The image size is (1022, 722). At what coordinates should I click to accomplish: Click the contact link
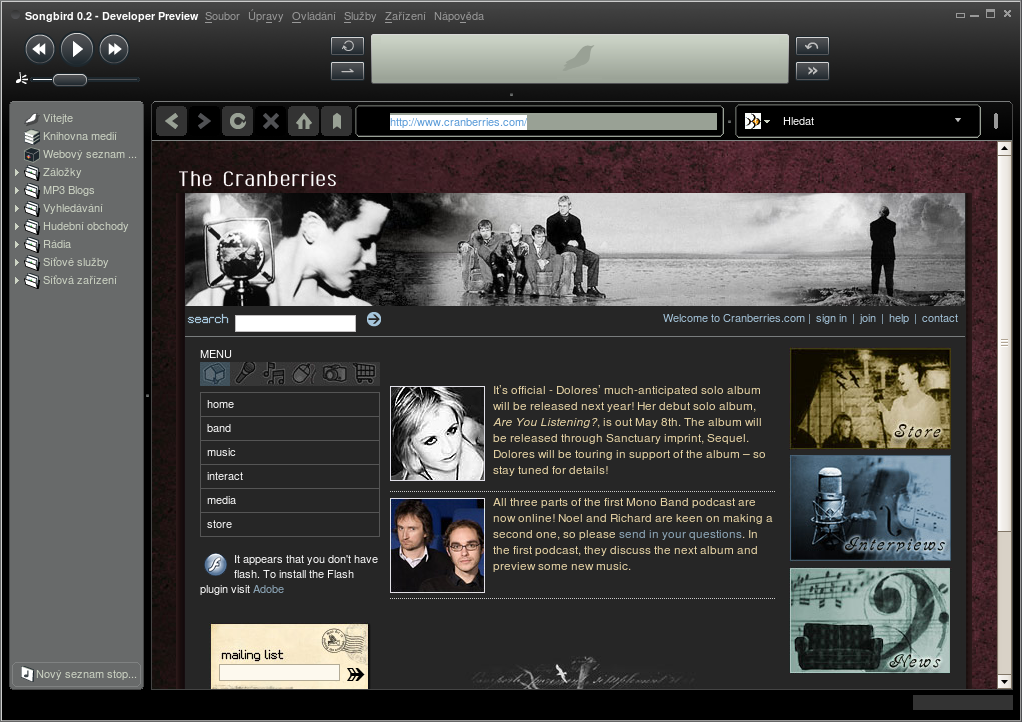coord(939,318)
